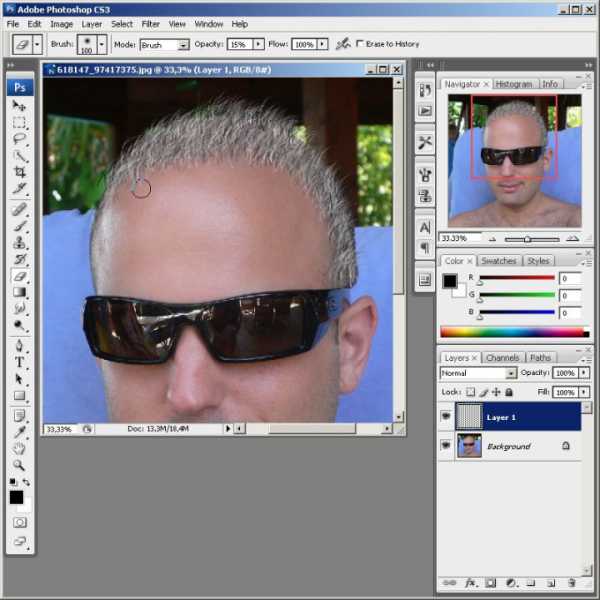The height and width of the screenshot is (600, 600).
Task: Click the Navigator zoom slider handle
Action: click(527, 240)
